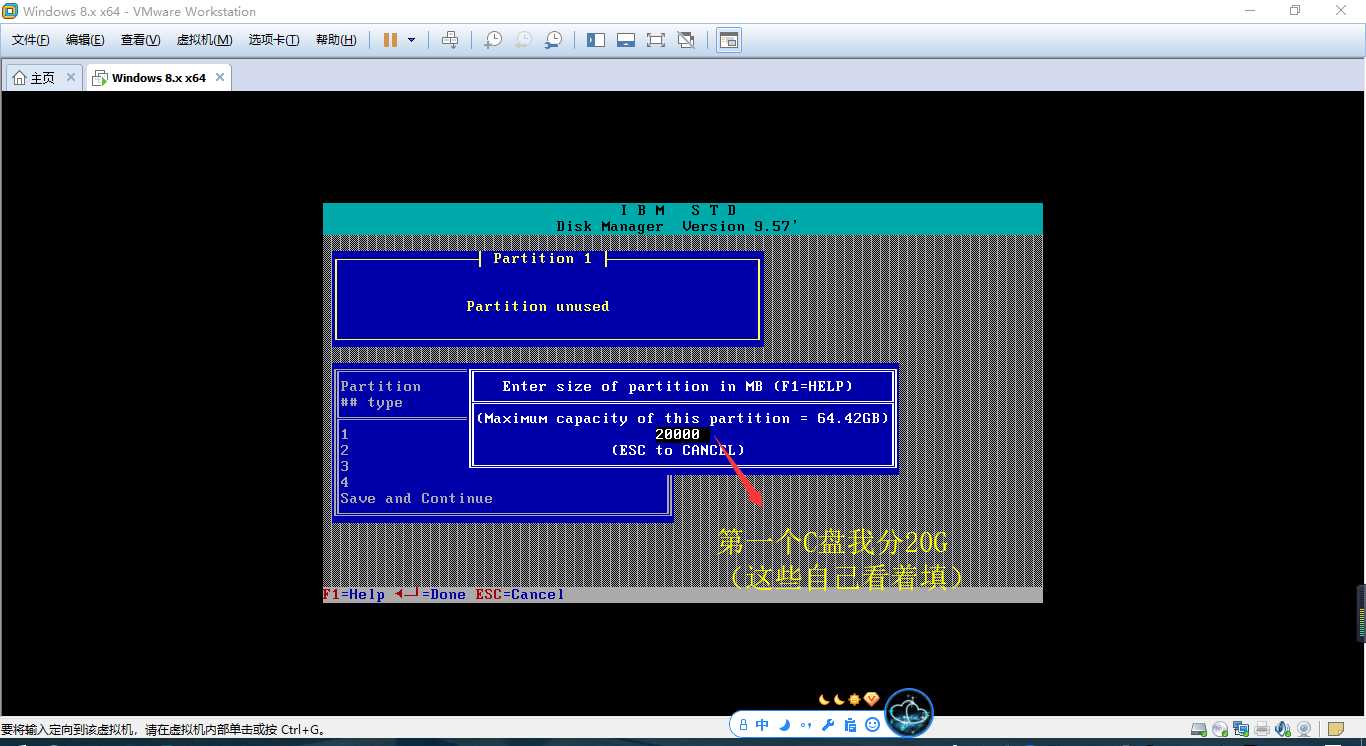
Task: Toggle the 中 Chinese input mode
Action: pyautogui.click(x=762, y=724)
